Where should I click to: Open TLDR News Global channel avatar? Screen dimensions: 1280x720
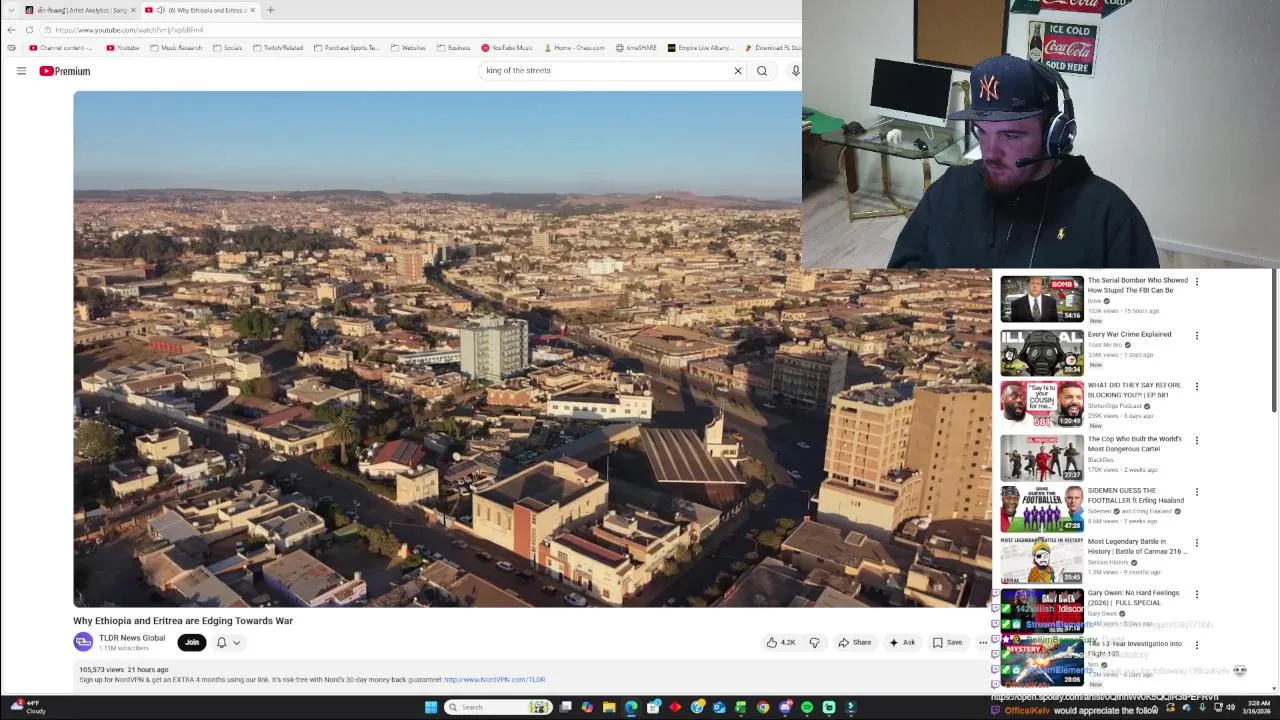click(83, 642)
